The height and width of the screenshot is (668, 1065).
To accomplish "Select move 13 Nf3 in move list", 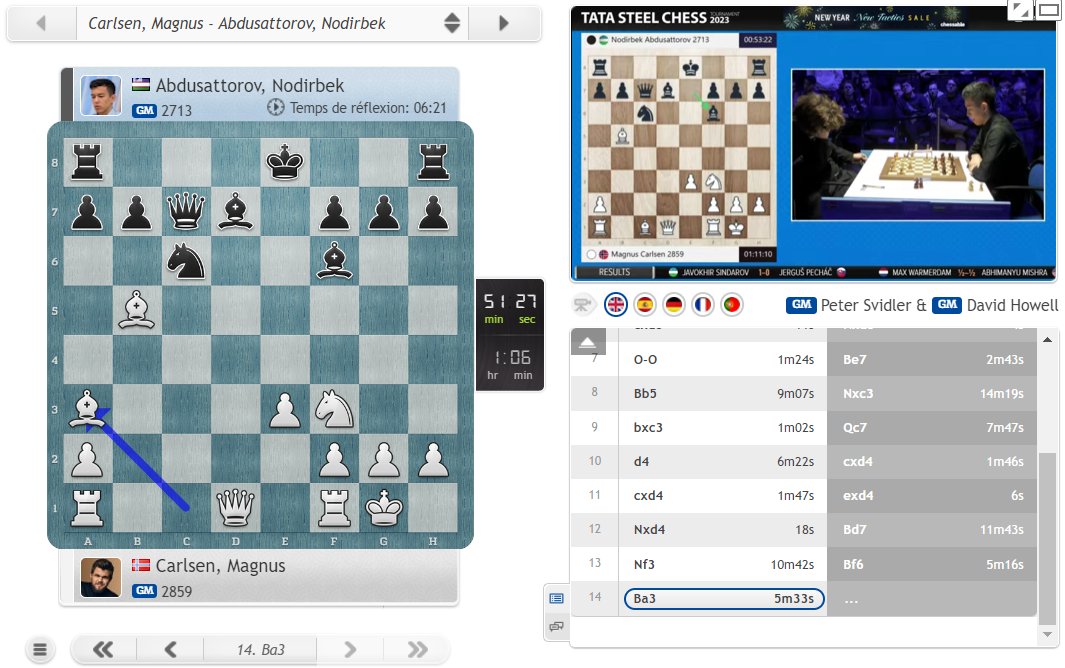I will [x=723, y=564].
